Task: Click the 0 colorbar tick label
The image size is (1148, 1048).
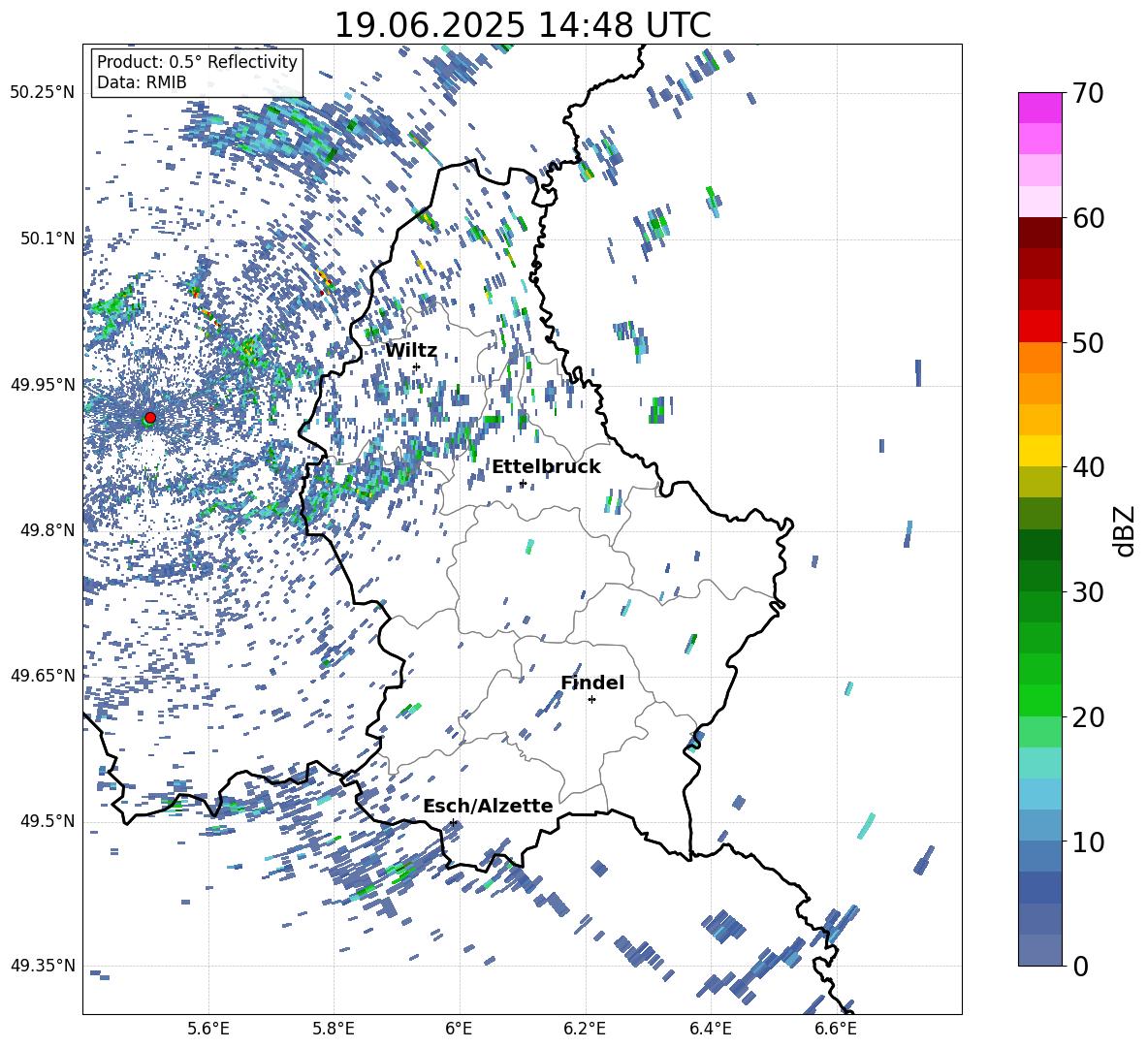Action: click(x=1079, y=966)
